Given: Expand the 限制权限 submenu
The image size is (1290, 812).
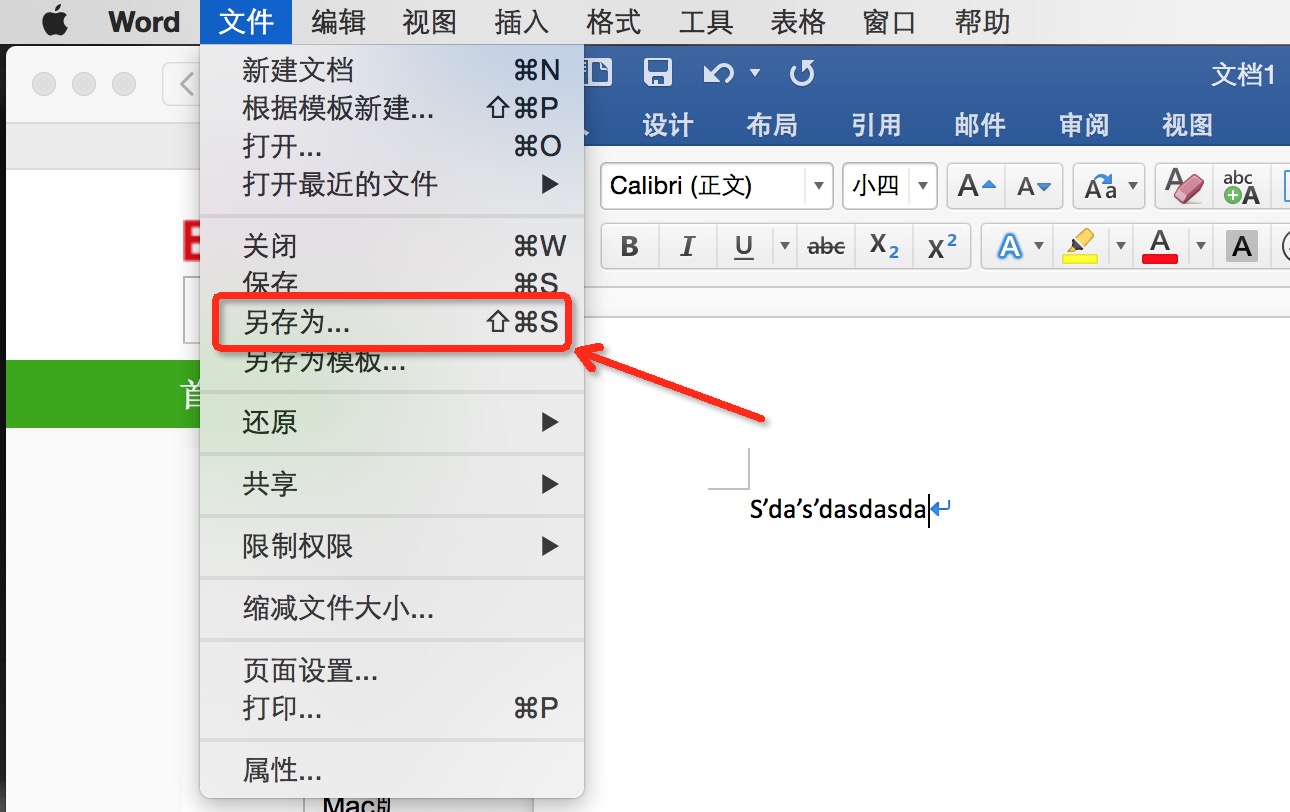Looking at the screenshot, I should pyautogui.click(x=549, y=546).
